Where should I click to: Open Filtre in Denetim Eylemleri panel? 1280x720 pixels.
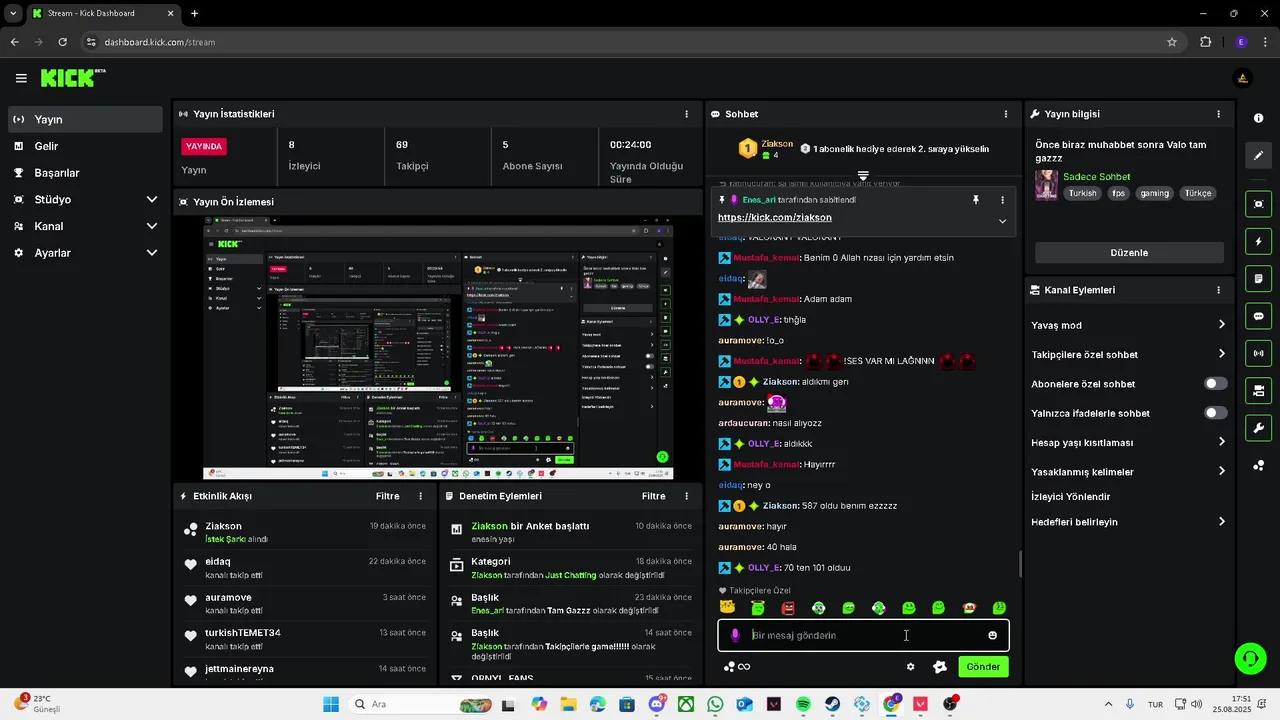pyautogui.click(x=653, y=496)
